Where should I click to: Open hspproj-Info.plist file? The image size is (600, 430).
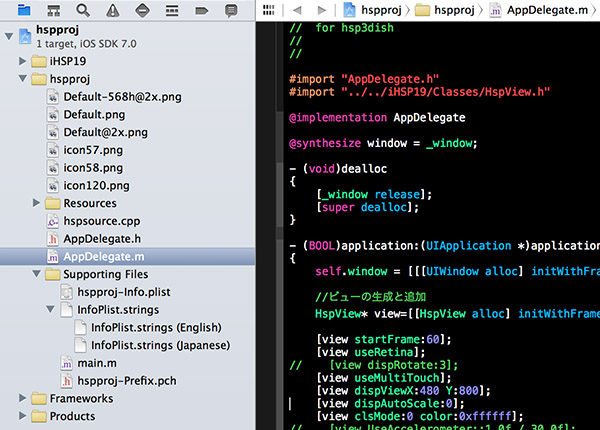click(126, 292)
